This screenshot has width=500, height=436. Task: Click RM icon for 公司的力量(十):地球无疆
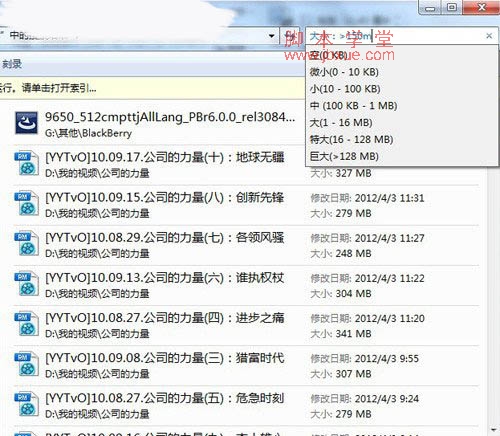point(26,164)
